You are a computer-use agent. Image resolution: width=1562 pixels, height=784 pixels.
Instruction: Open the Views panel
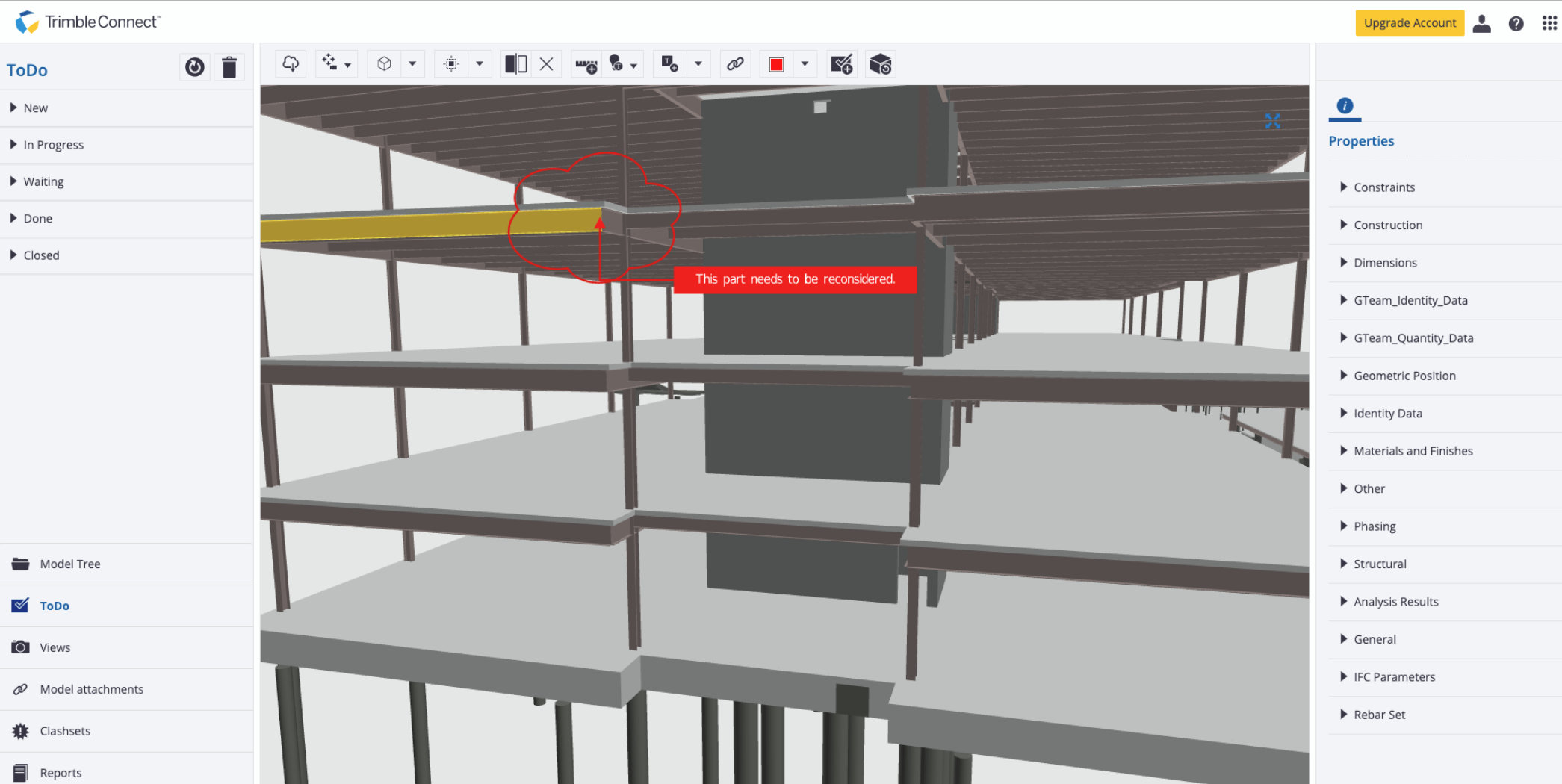126,648
